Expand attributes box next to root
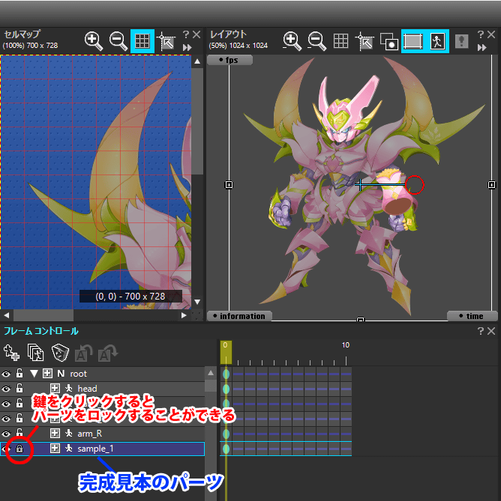The image size is (501, 501). 47,374
